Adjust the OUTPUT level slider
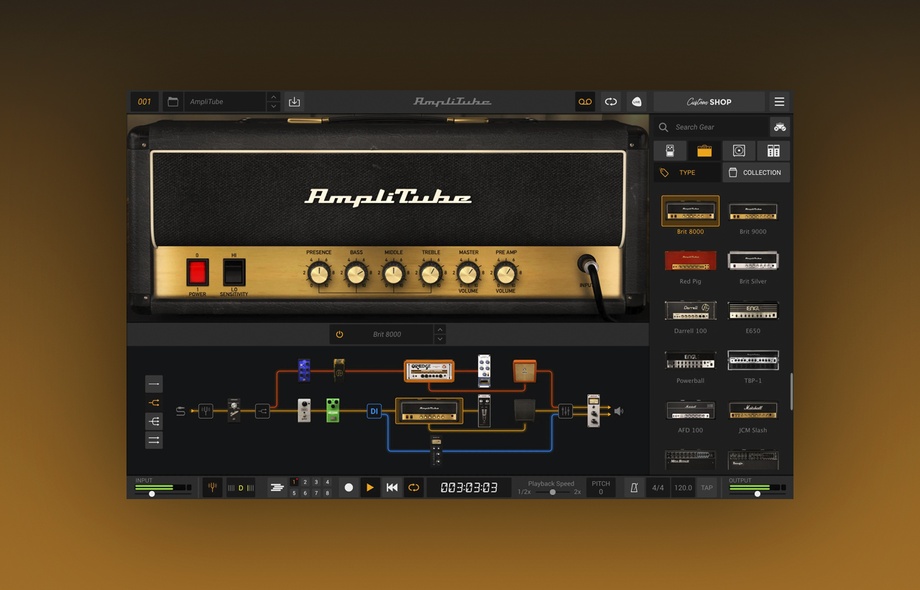The height and width of the screenshot is (590, 920). pos(757,494)
